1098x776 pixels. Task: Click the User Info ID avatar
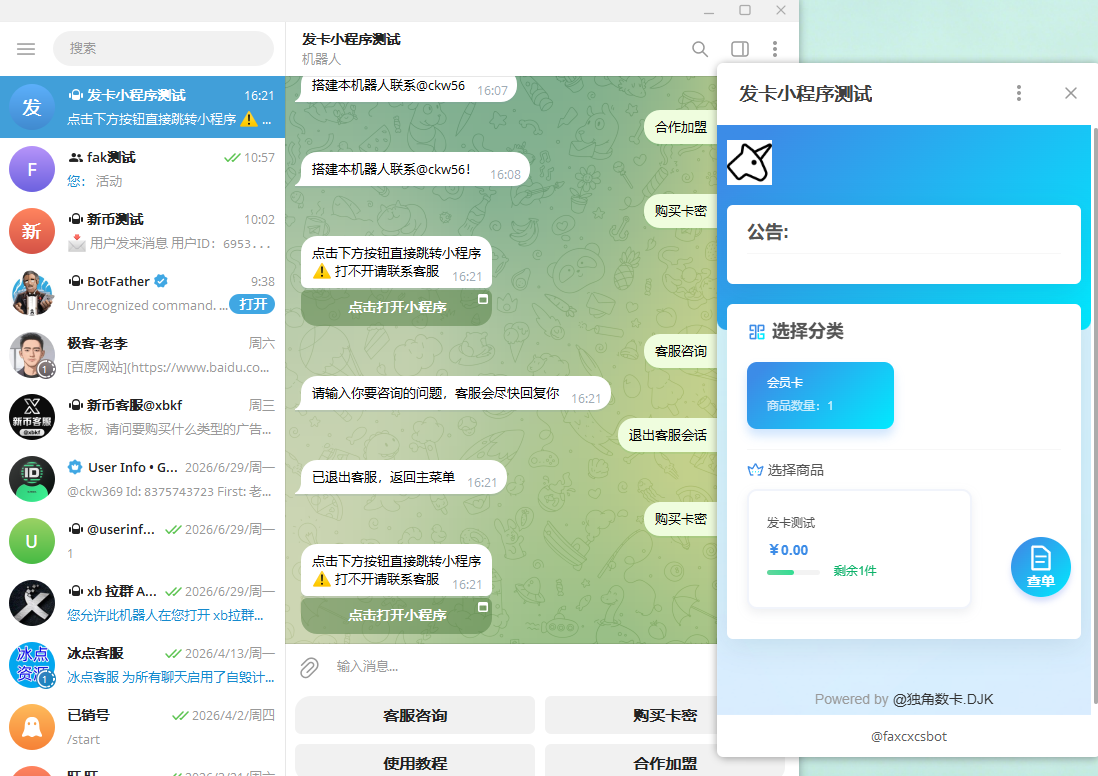click(32, 479)
